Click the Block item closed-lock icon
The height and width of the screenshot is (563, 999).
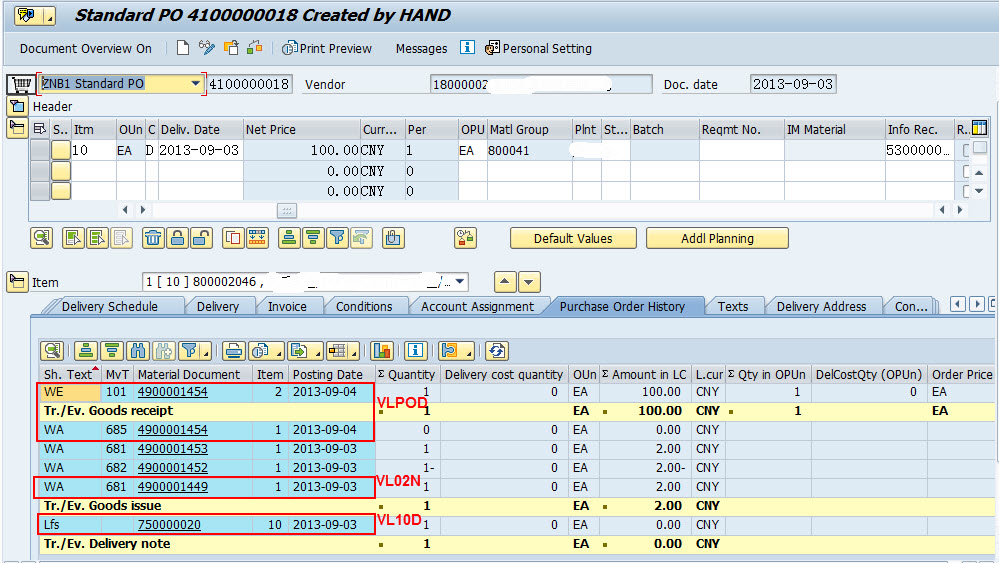click(x=177, y=238)
